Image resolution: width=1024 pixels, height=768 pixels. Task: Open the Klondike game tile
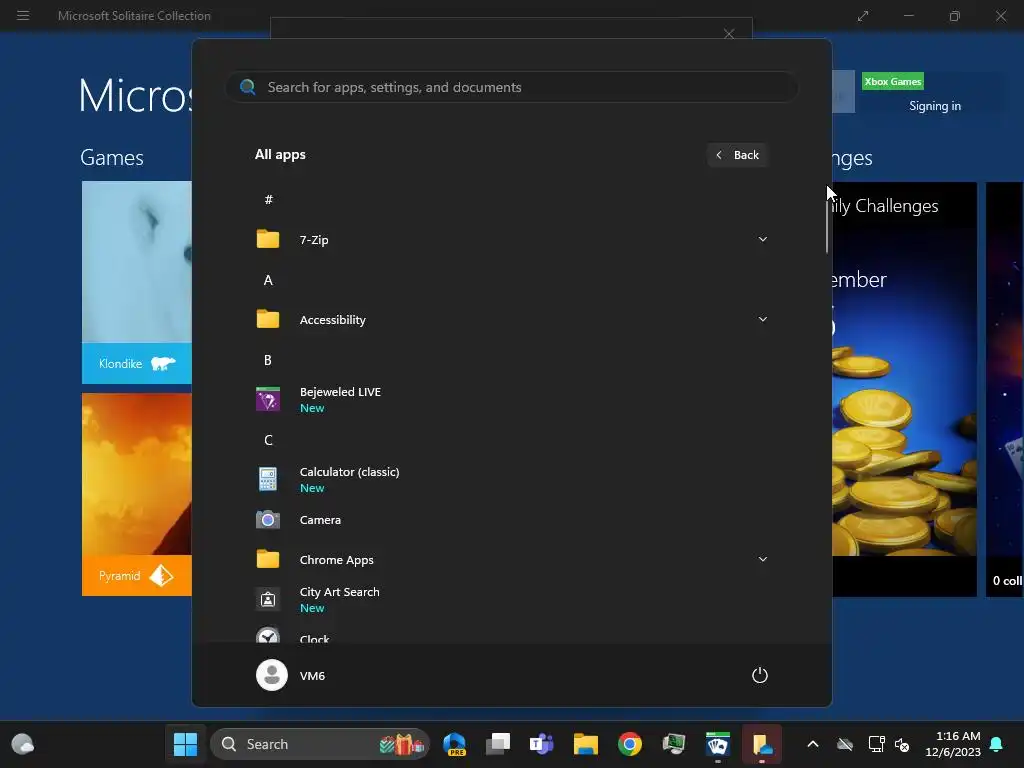click(136, 282)
